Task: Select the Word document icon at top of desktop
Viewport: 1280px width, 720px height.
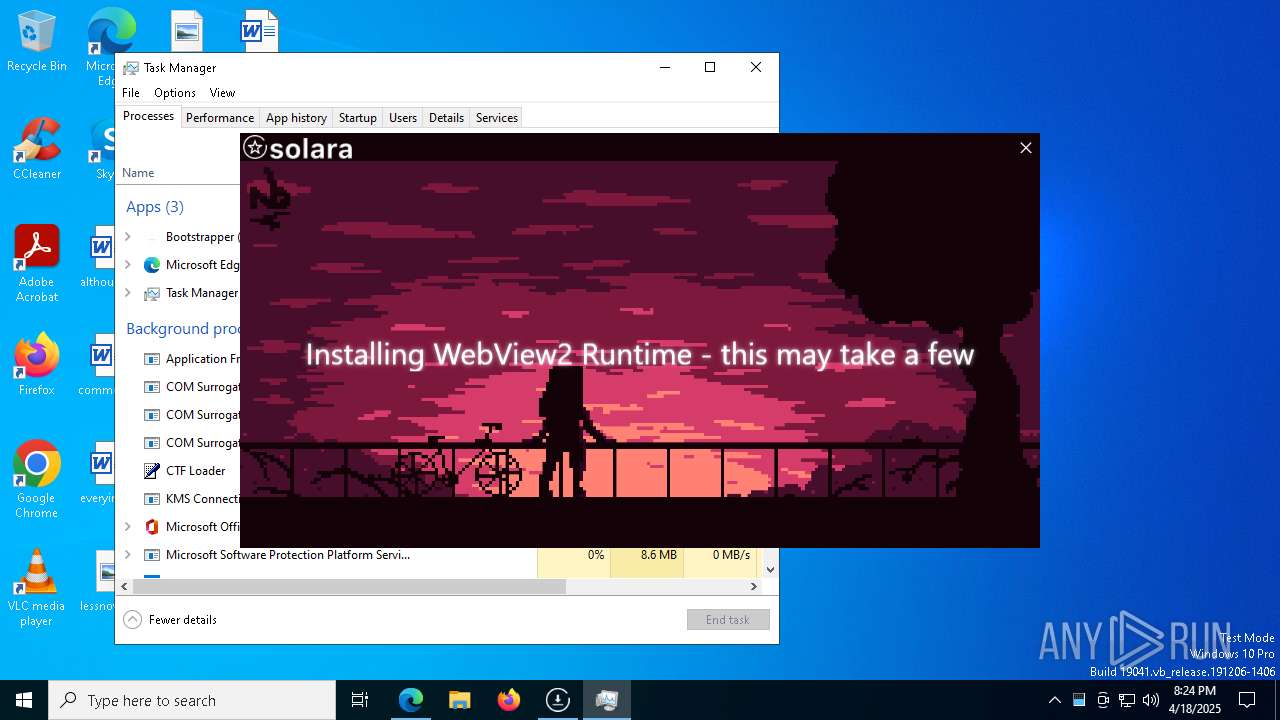Action: [x=259, y=32]
